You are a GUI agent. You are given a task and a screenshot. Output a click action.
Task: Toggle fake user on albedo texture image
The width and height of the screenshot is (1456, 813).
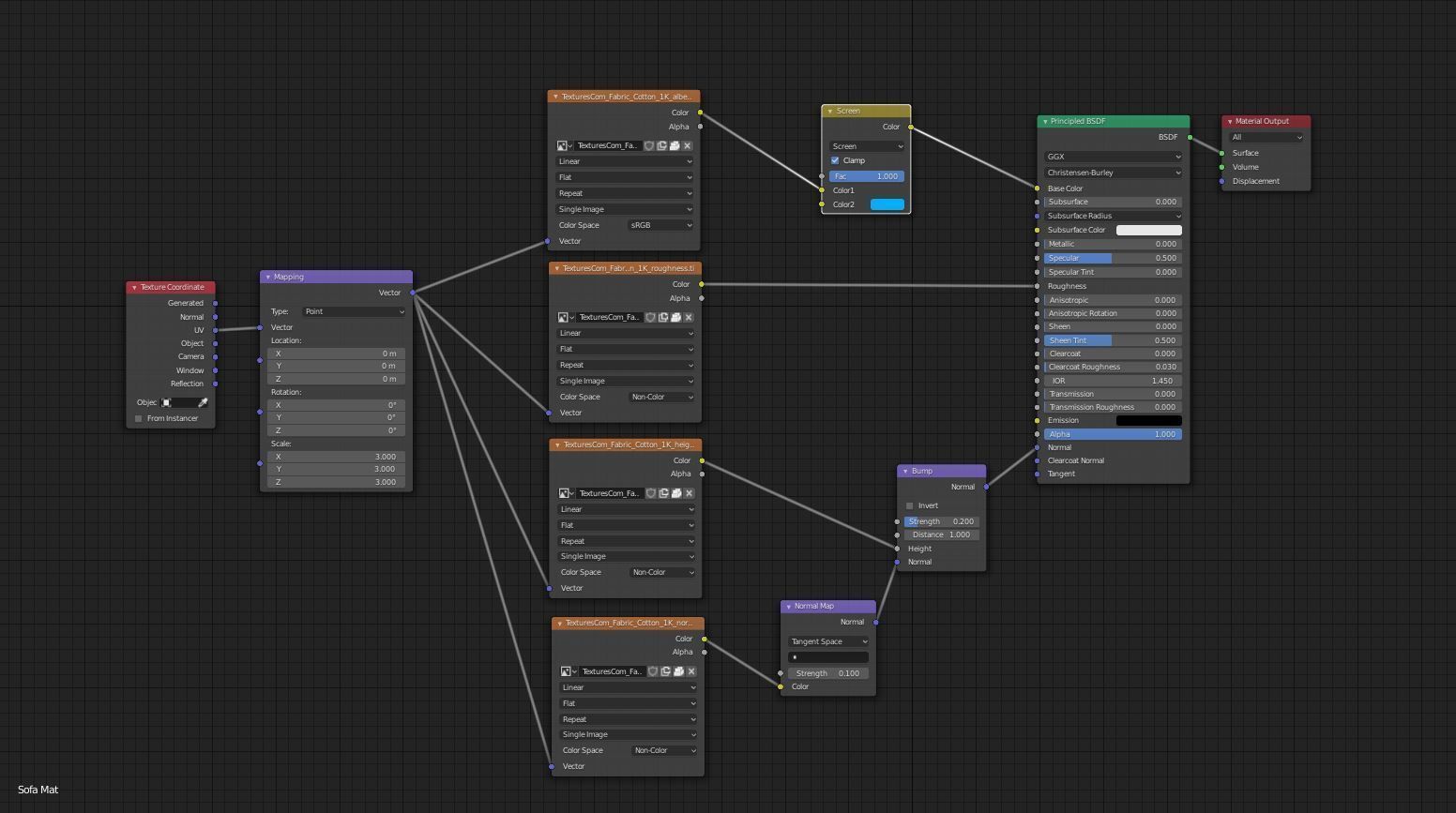pyautogui.click(x=648, y=145)
